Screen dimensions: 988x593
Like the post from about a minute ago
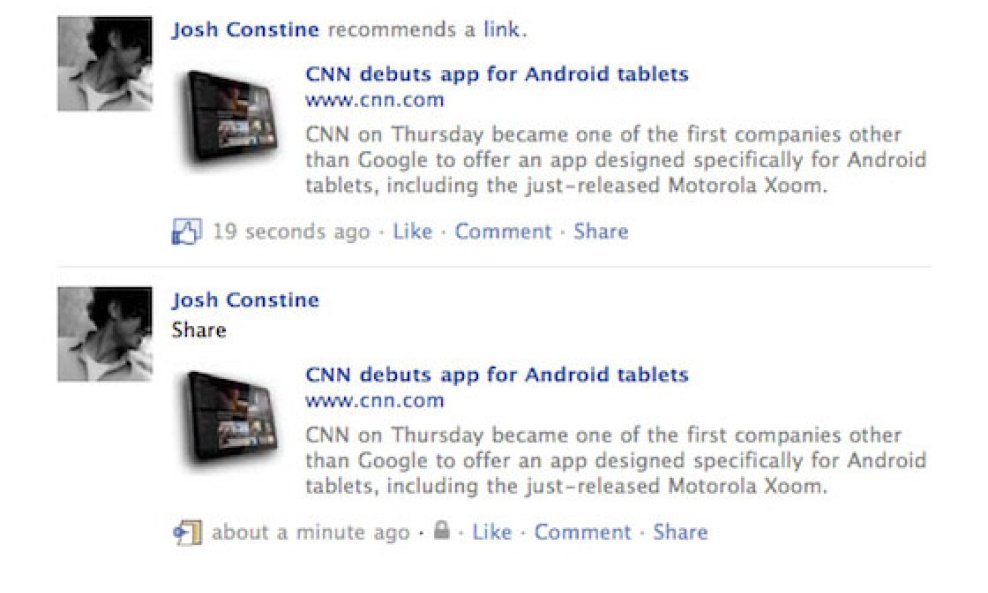(492, 533)
